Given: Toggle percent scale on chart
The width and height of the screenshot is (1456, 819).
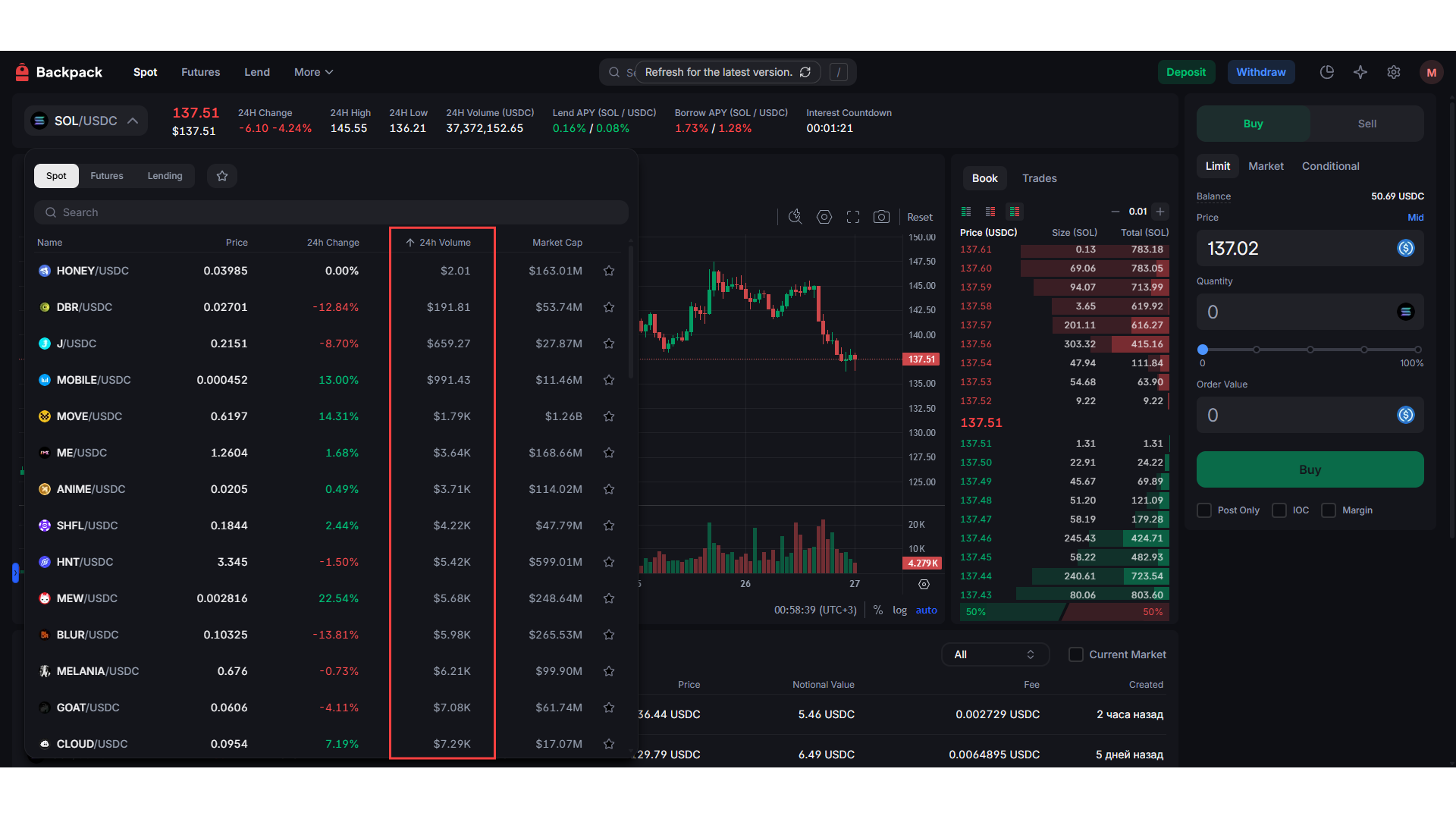Looking at the screenshot, I should [x=878, y=610].
